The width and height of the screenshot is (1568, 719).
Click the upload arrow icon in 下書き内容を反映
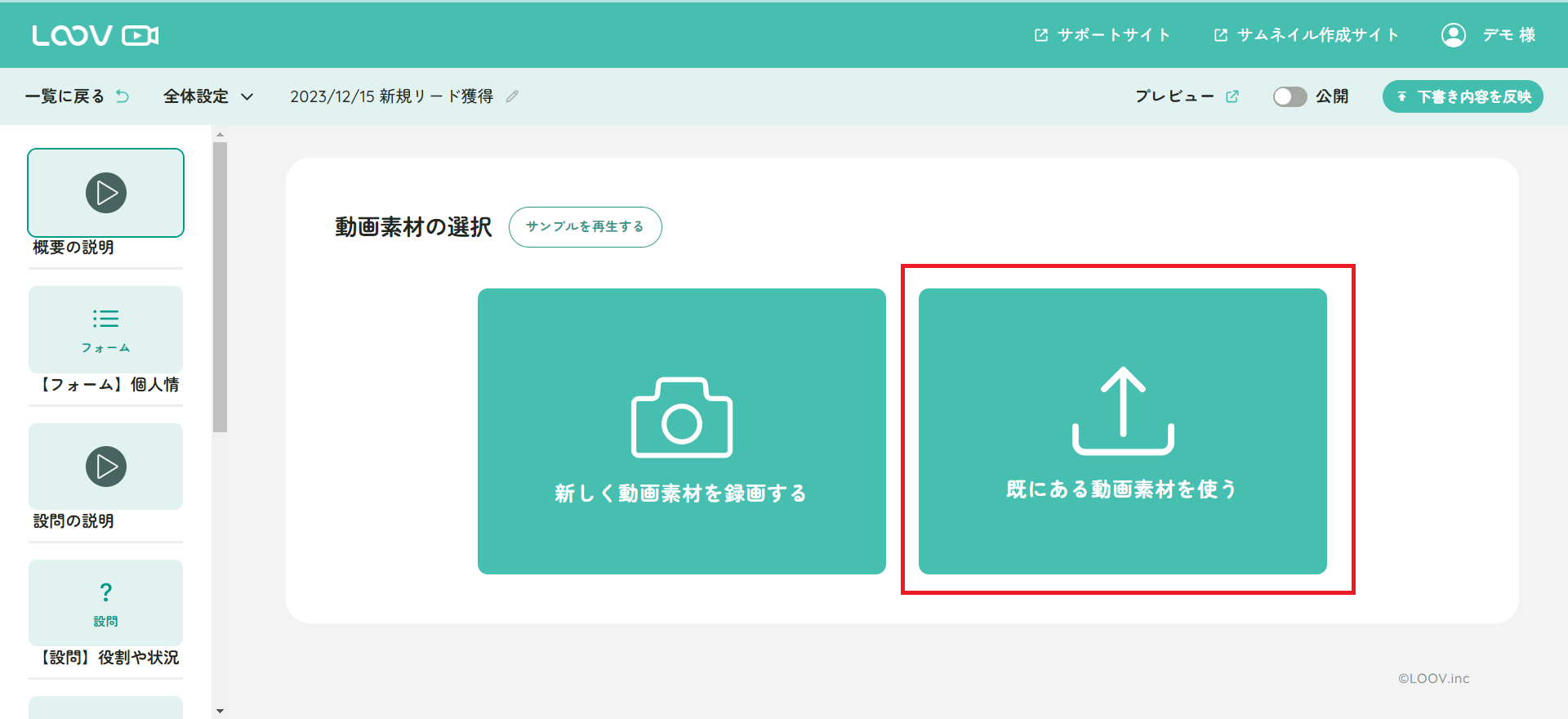pos(1401,96)
